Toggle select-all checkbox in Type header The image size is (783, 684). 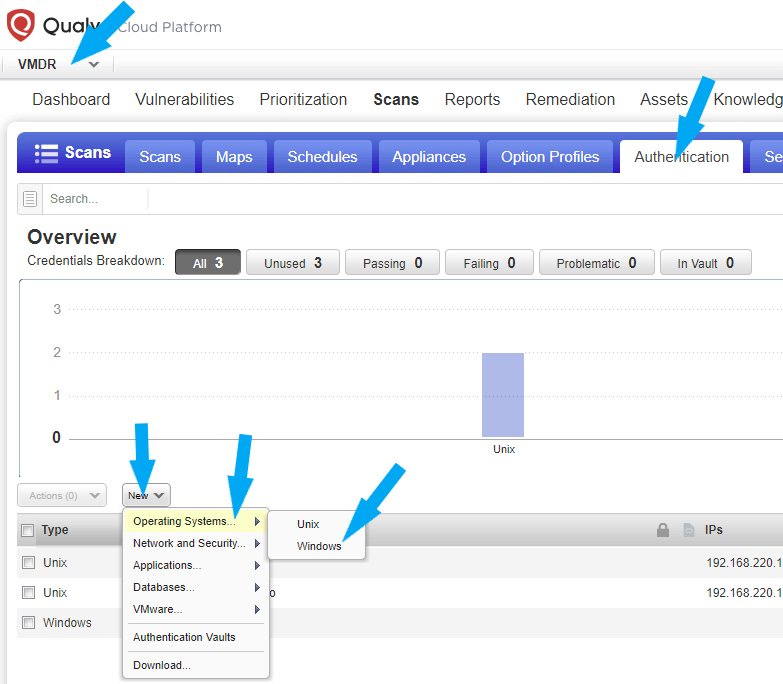click(28, 530)
